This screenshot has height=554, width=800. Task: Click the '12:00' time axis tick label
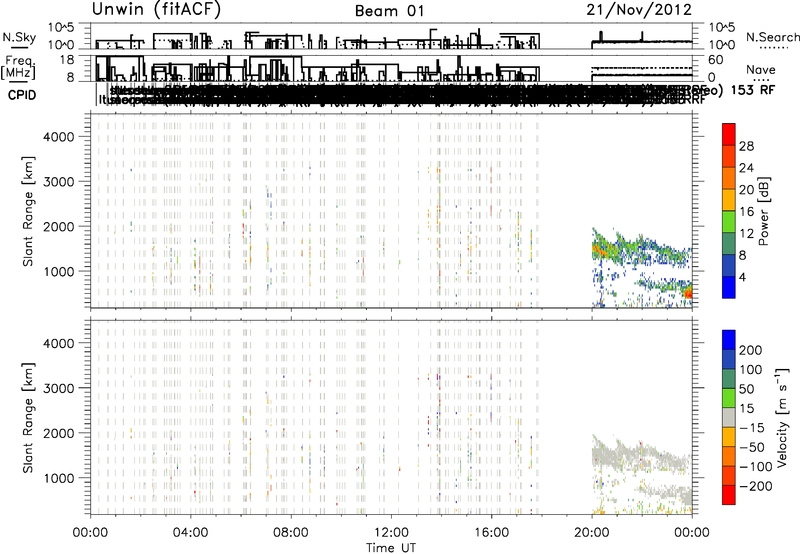(x=391, y=533)
